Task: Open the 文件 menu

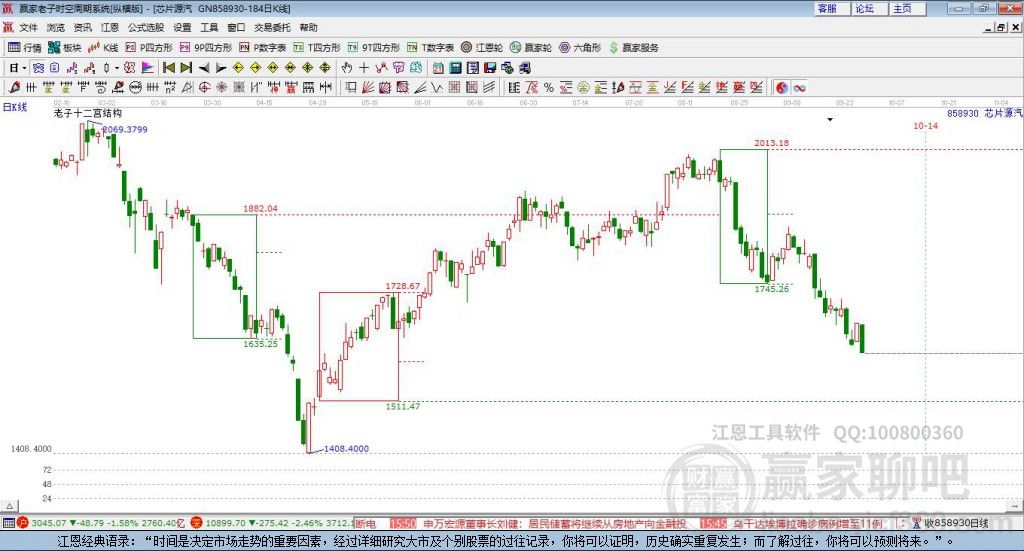Action: (28, 27)
